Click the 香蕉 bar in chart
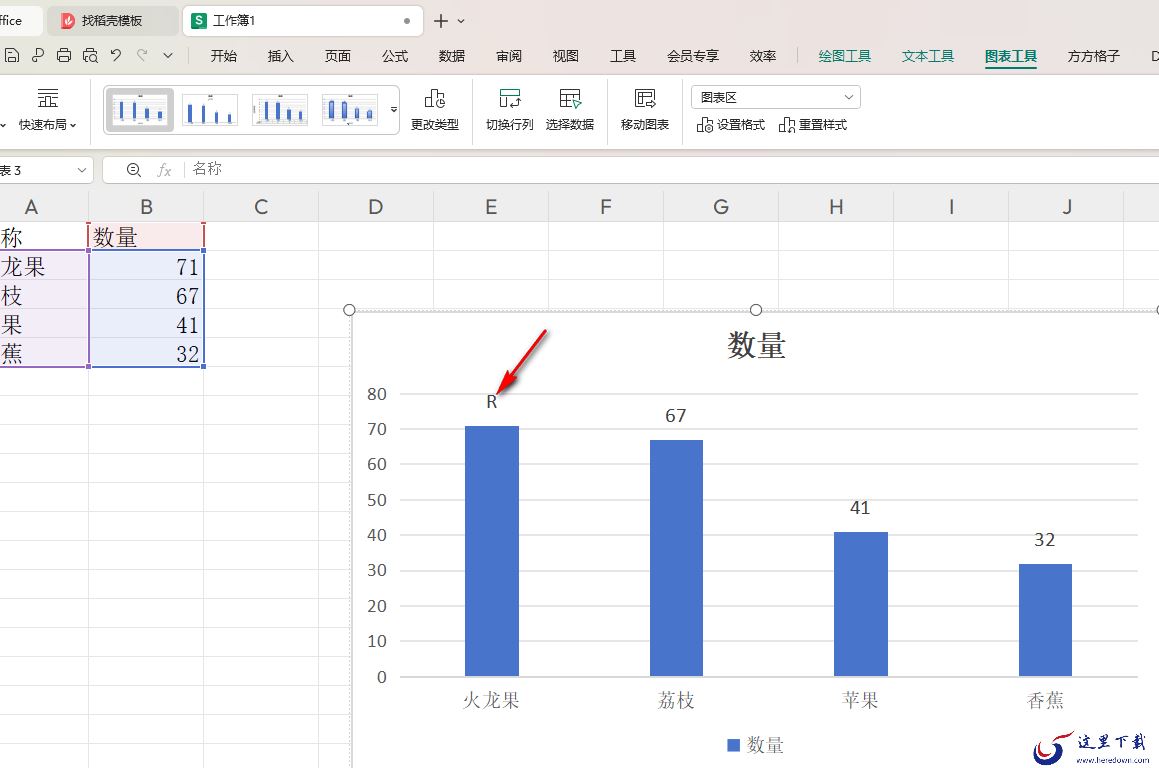The image size is (1159, 768). coord(1045,619)
